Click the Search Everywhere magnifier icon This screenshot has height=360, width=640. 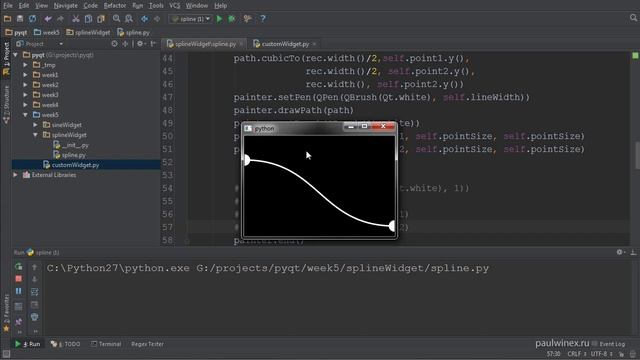(633, 18)
